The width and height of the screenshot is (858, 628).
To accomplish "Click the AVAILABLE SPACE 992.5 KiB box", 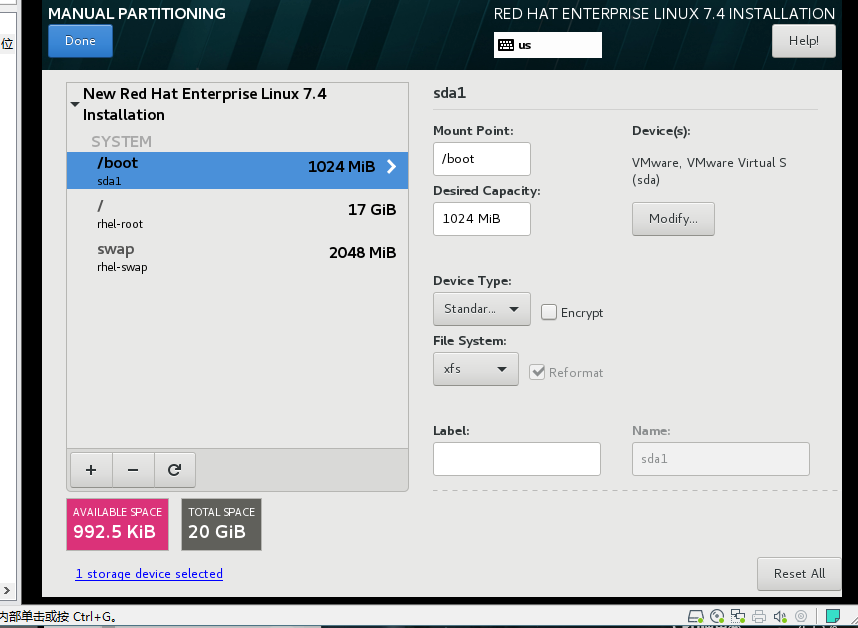I will (117, 524).
